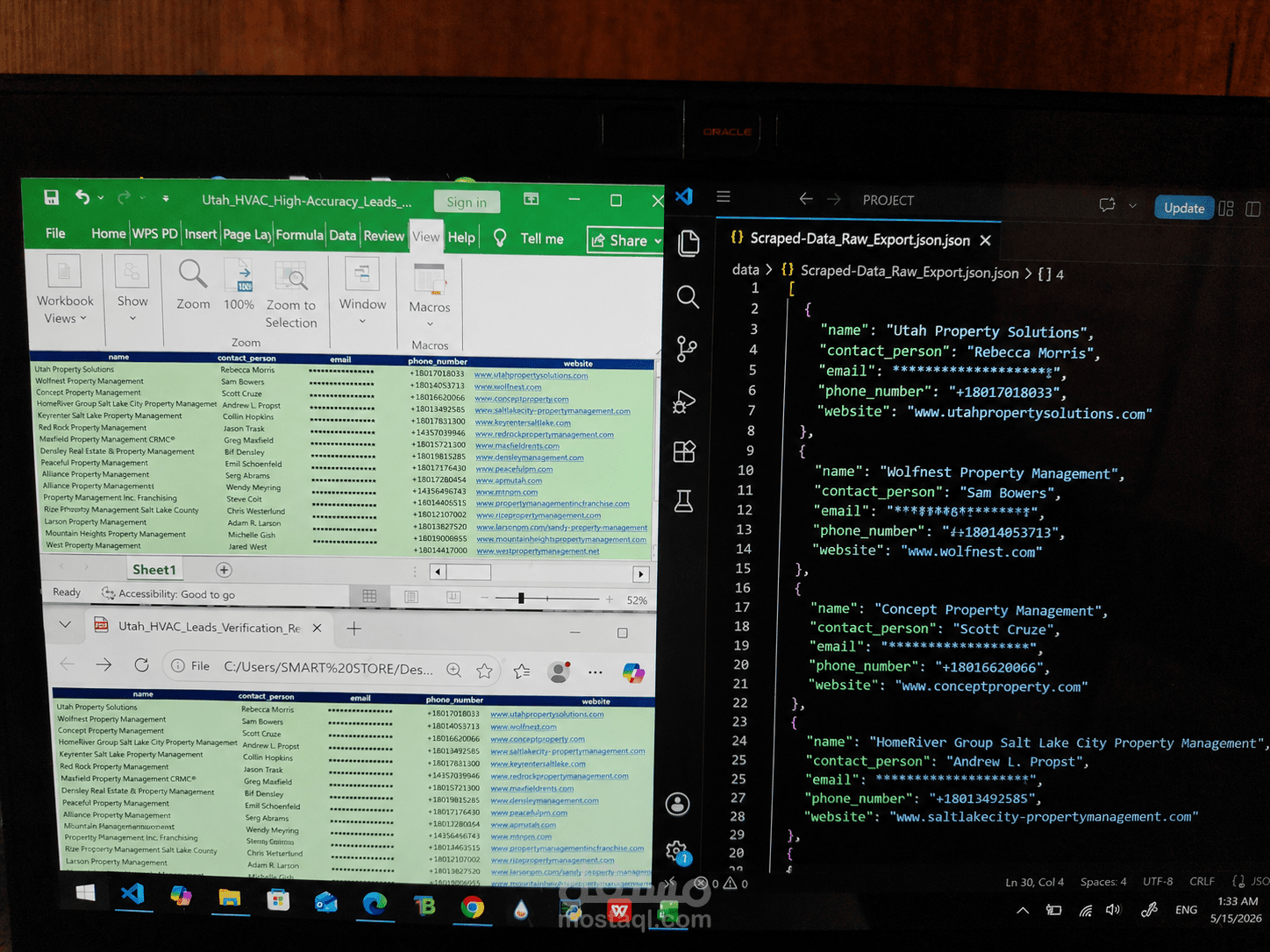Open the Formulas ribbon tab
Image resolution: width=1270 pixels, height=952 pixels.
pyautogui.click(x=299, y=235)
